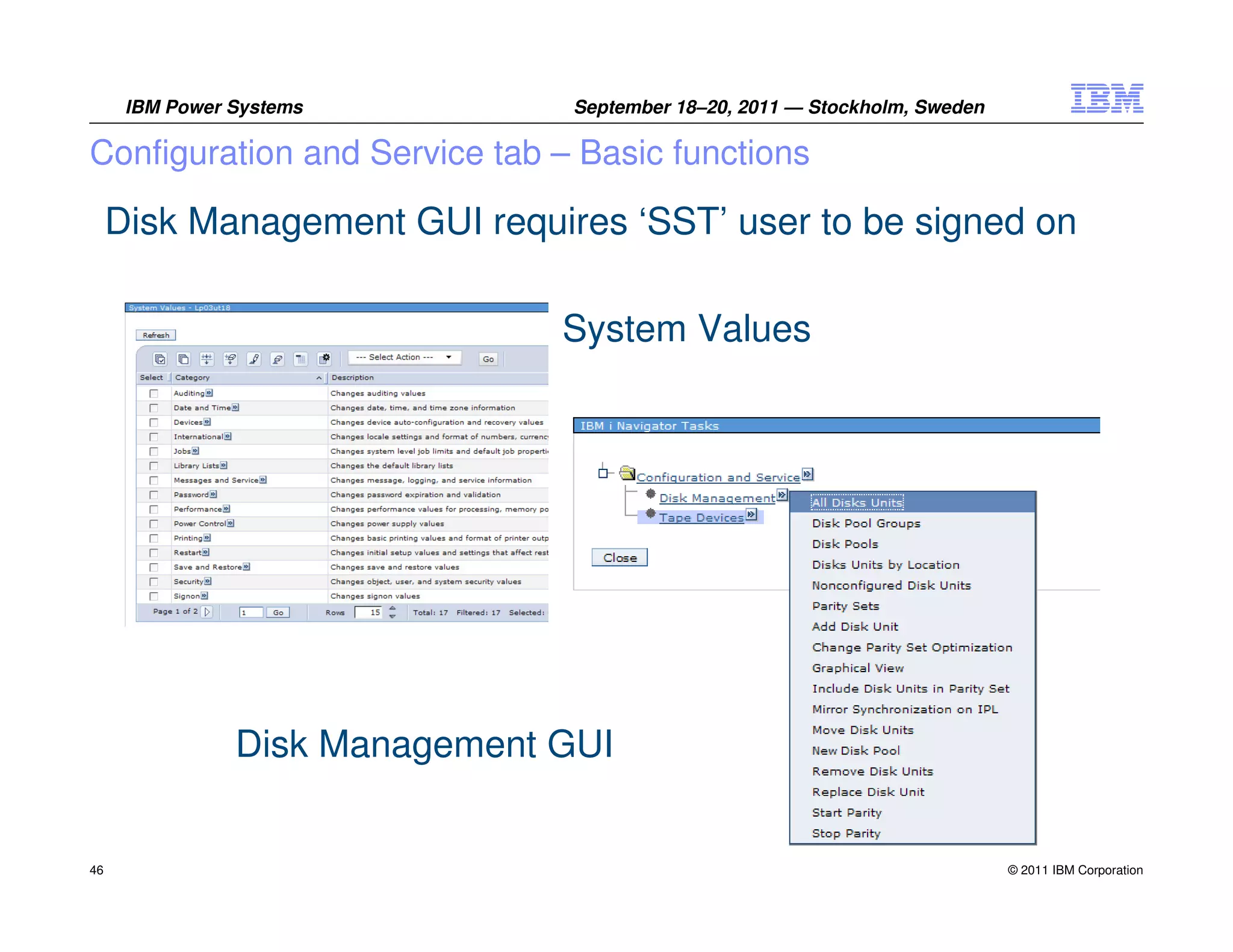The width and height of the screenshot is (1233, 952).
Task: Open context menu arrow beside Library Lists
Action: pos(224,465)
